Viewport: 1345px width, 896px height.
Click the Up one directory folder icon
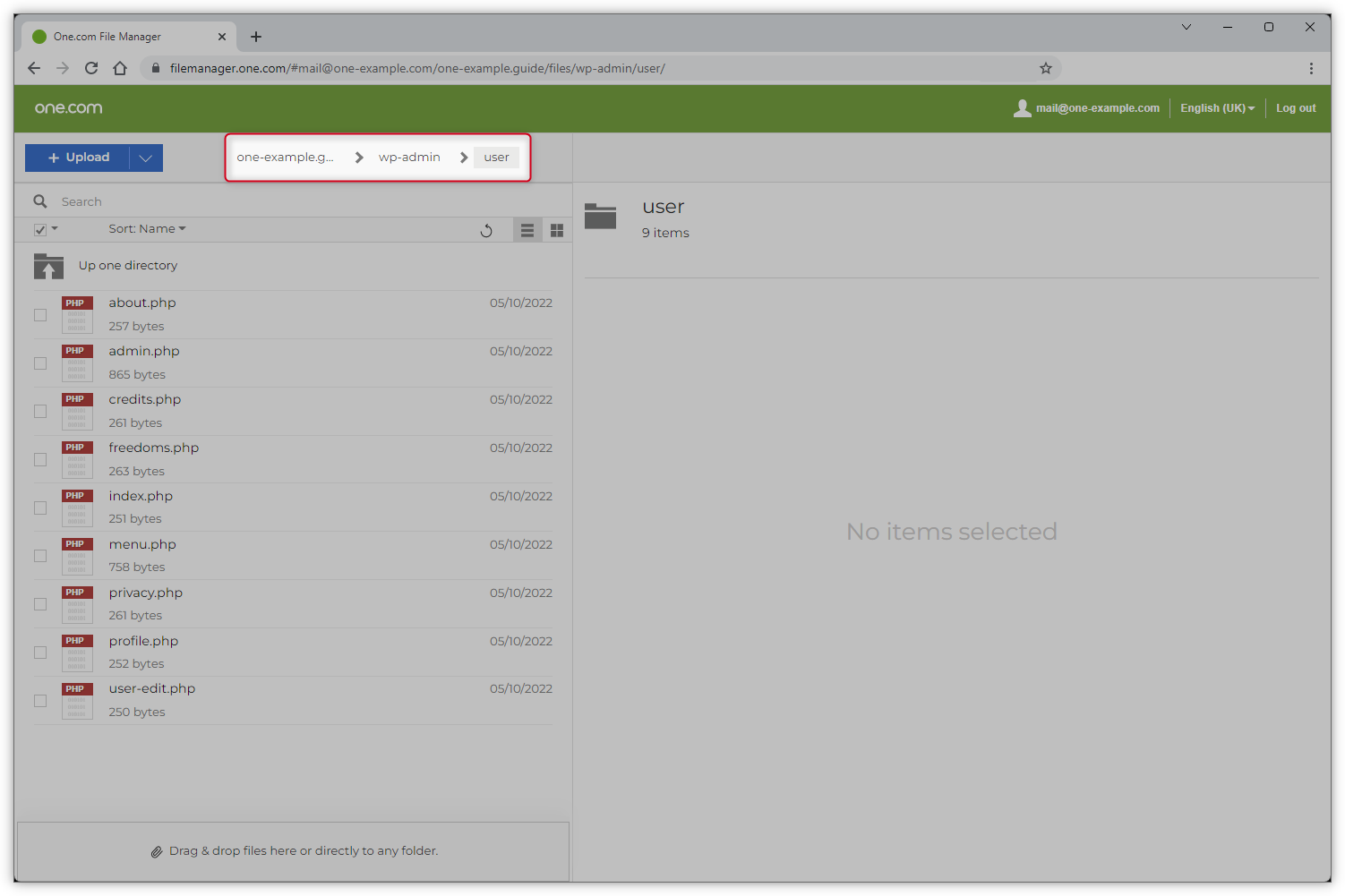pos(48,266)
